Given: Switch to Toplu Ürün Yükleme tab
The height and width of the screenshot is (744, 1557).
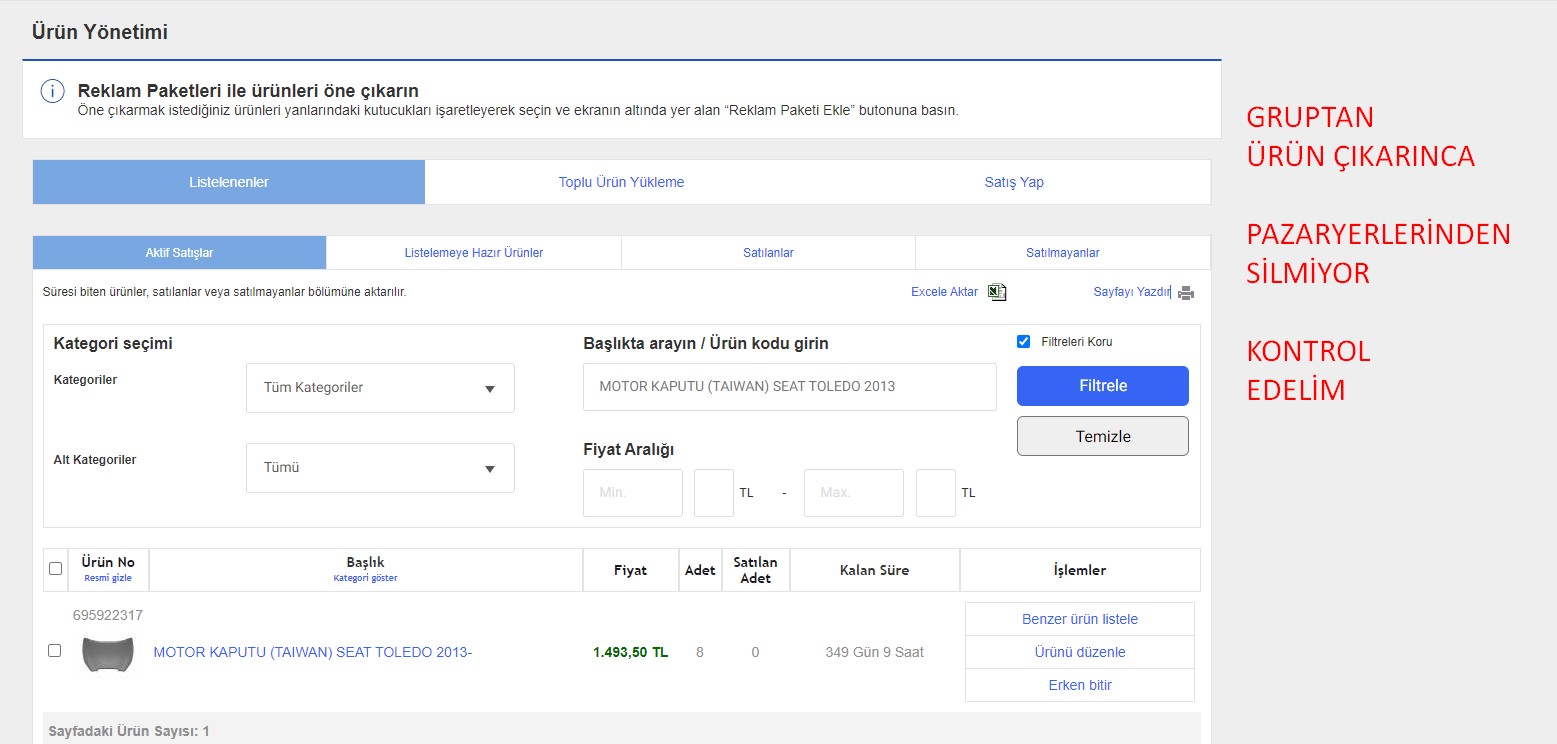Looking at the screenshot, I should (621, 182).
